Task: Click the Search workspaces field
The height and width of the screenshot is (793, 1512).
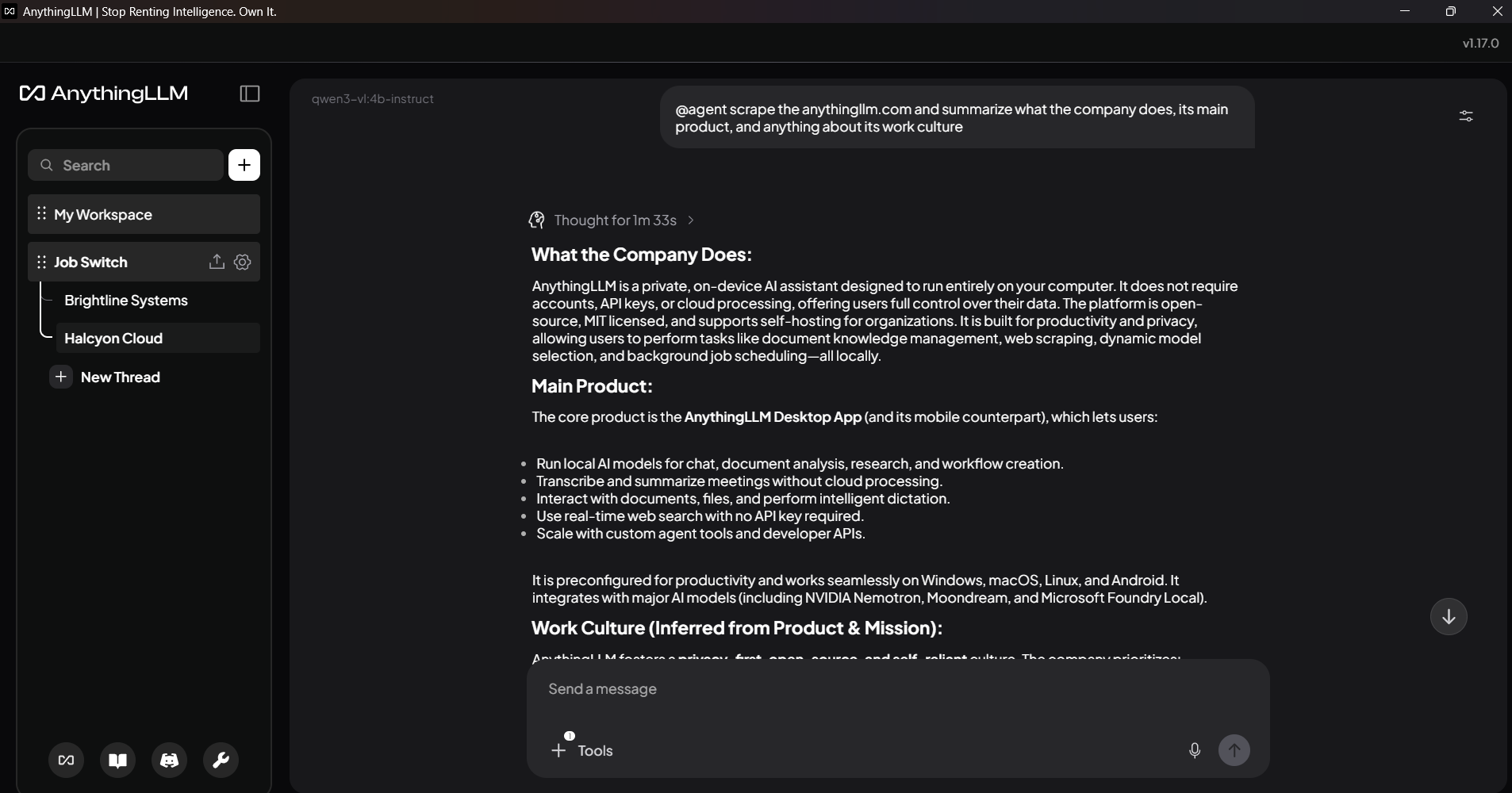Action: click(125, 165)
